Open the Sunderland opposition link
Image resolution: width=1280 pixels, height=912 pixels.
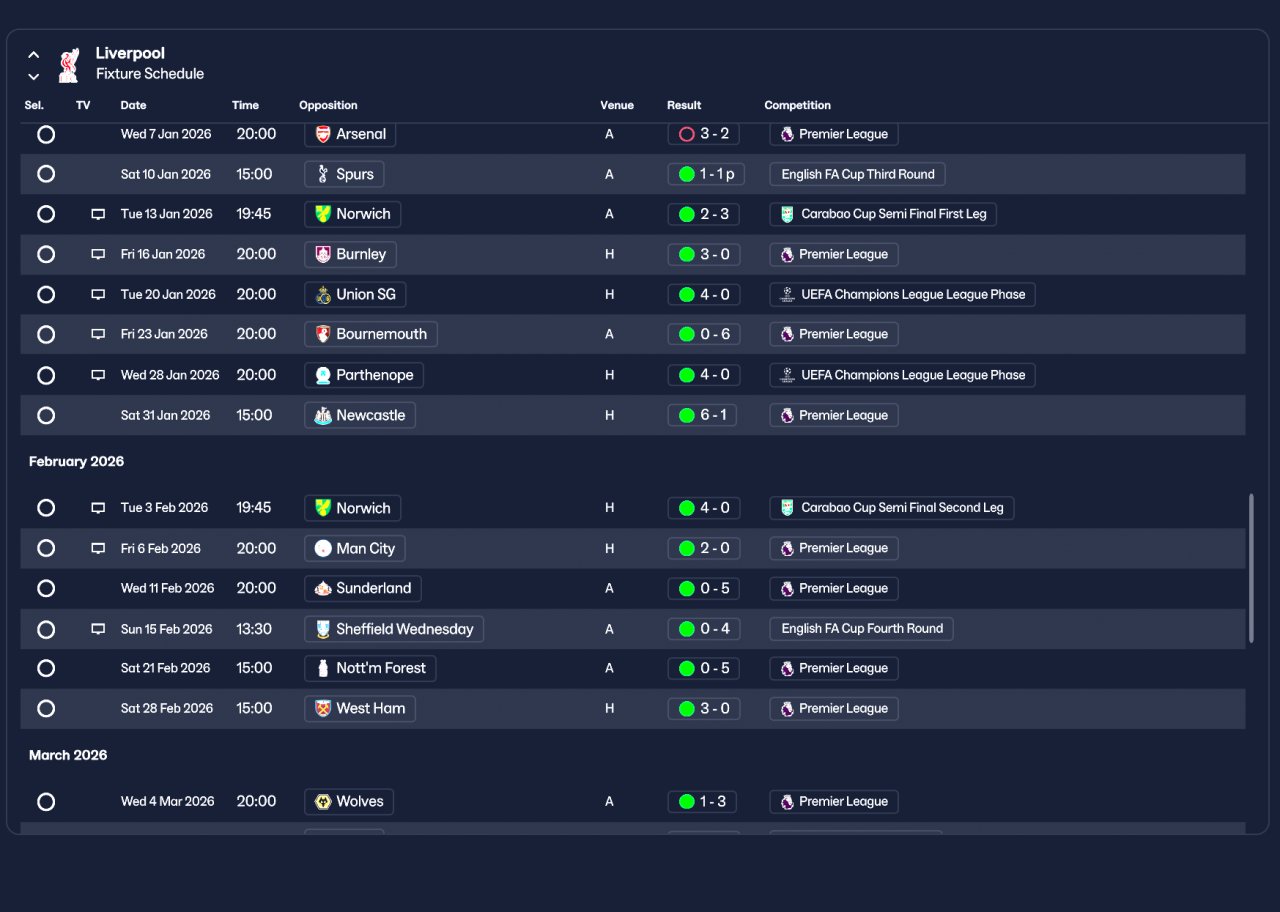click(363, 588)
